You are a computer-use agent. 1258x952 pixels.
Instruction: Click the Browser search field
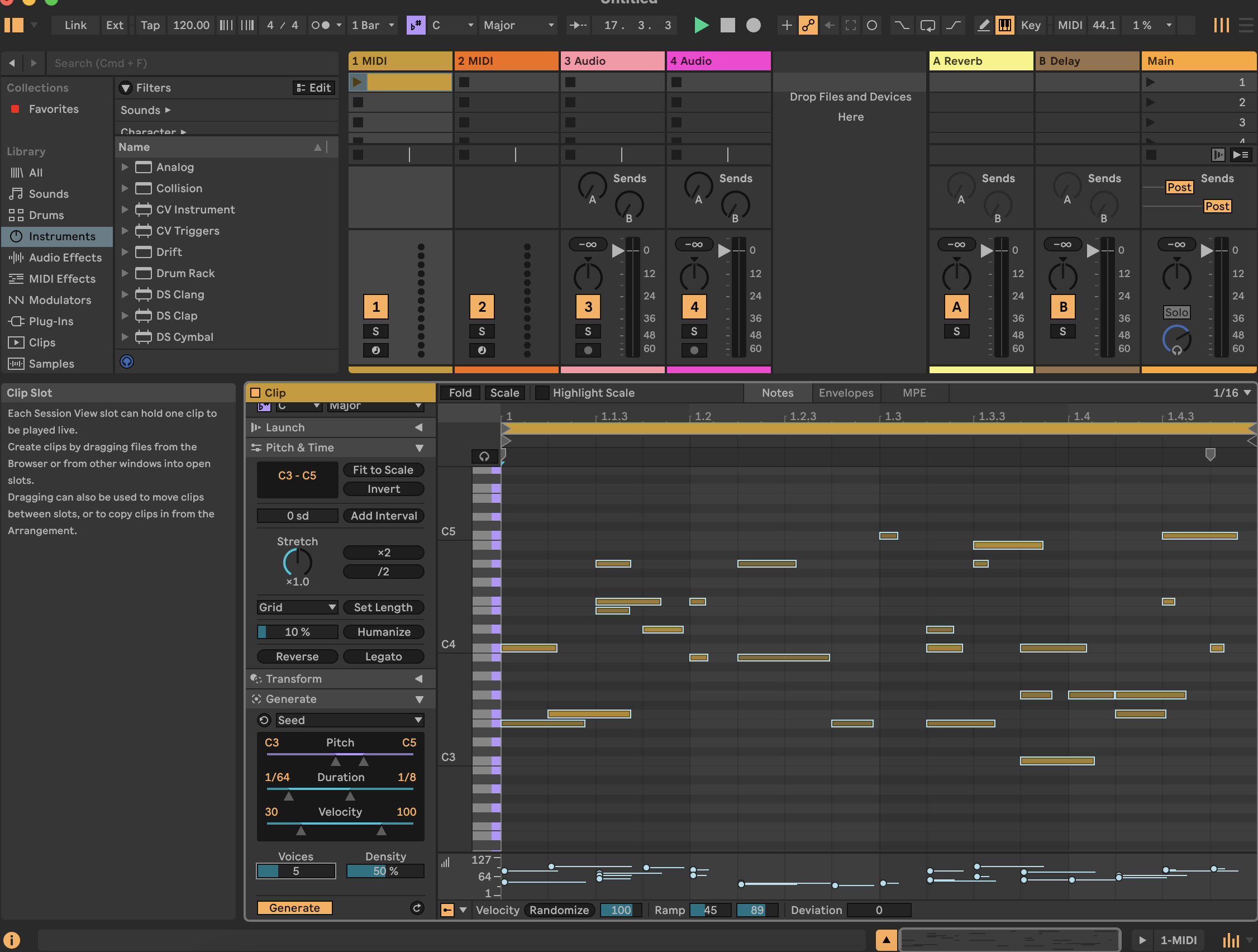coord(192,63)
